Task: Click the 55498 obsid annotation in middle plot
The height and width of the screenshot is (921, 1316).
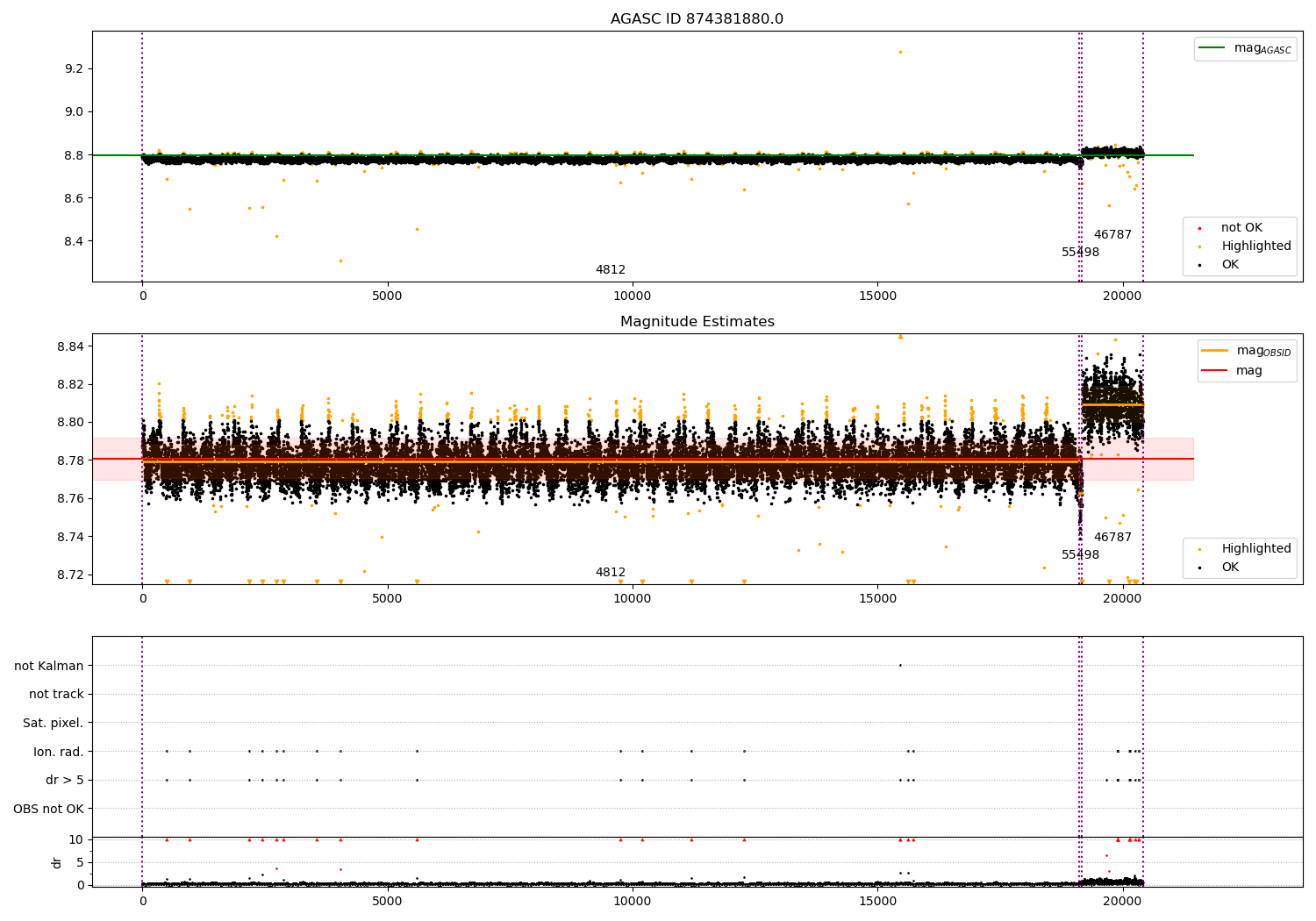Action: (x=1080, y=555)
